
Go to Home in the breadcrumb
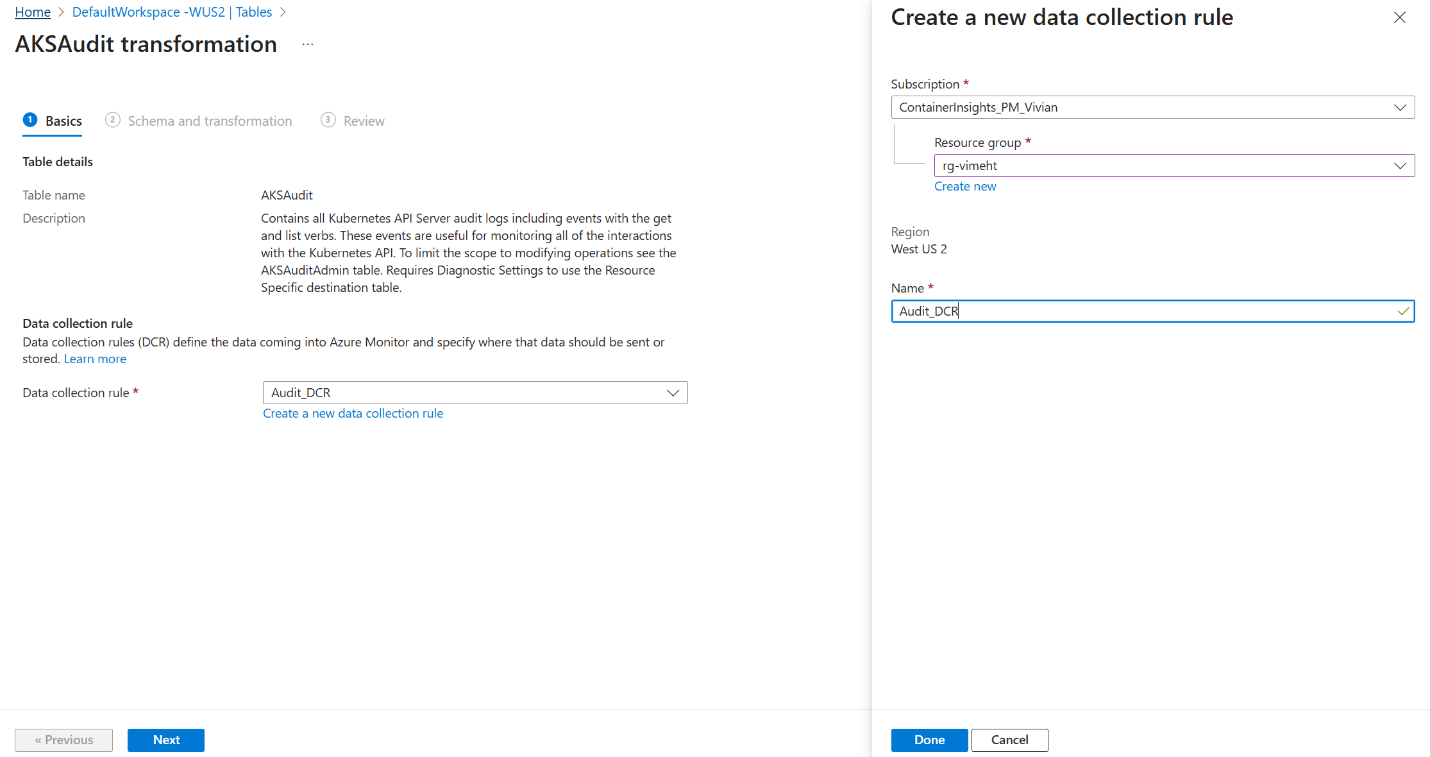tap(33, 12)
